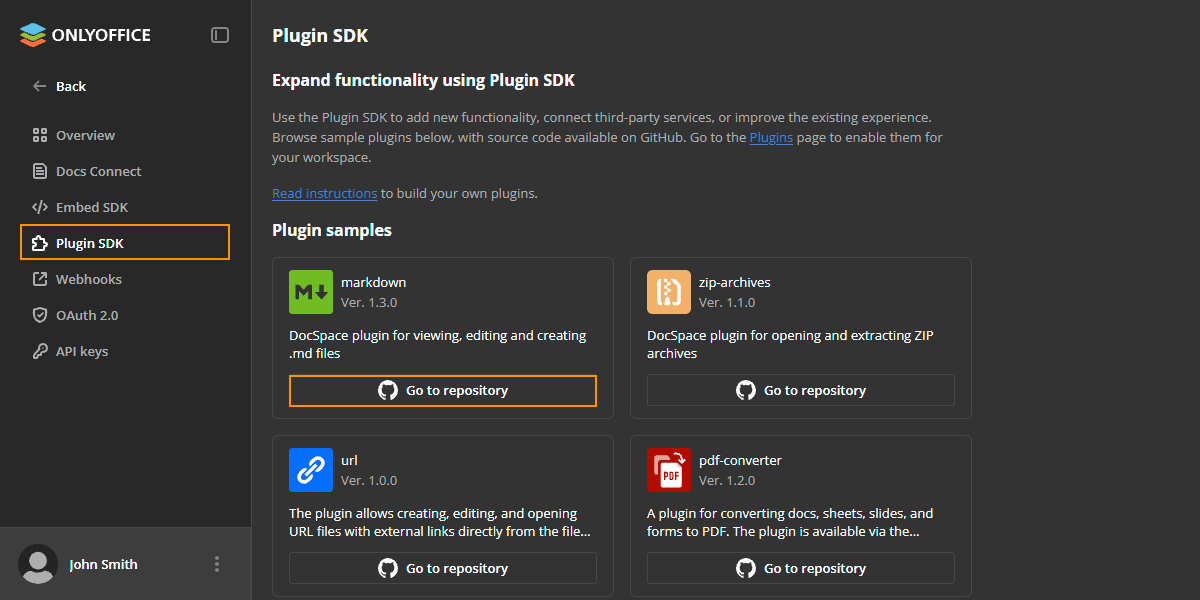The height and width of the screenshot is (600, 1200).
Task: Open the API keys section
Action: pyautogui.click(x=125, y=351)
